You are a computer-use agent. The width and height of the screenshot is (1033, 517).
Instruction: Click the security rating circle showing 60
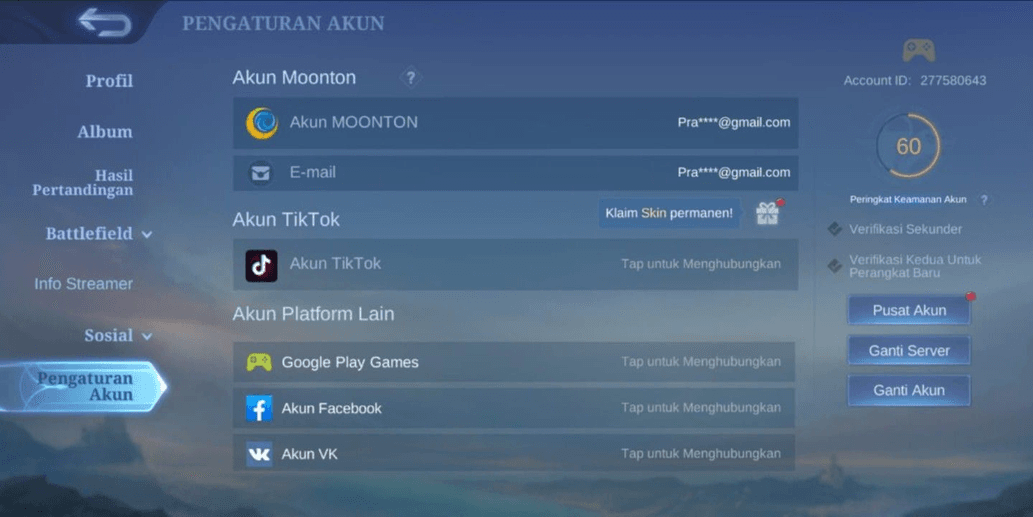(908, 147)
